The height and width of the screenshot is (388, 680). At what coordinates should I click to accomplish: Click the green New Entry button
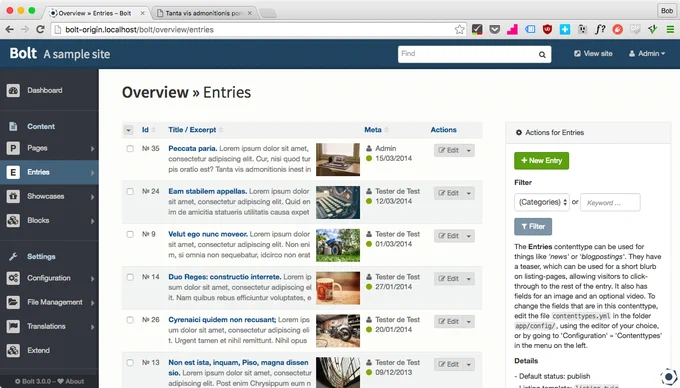(541, 161)
